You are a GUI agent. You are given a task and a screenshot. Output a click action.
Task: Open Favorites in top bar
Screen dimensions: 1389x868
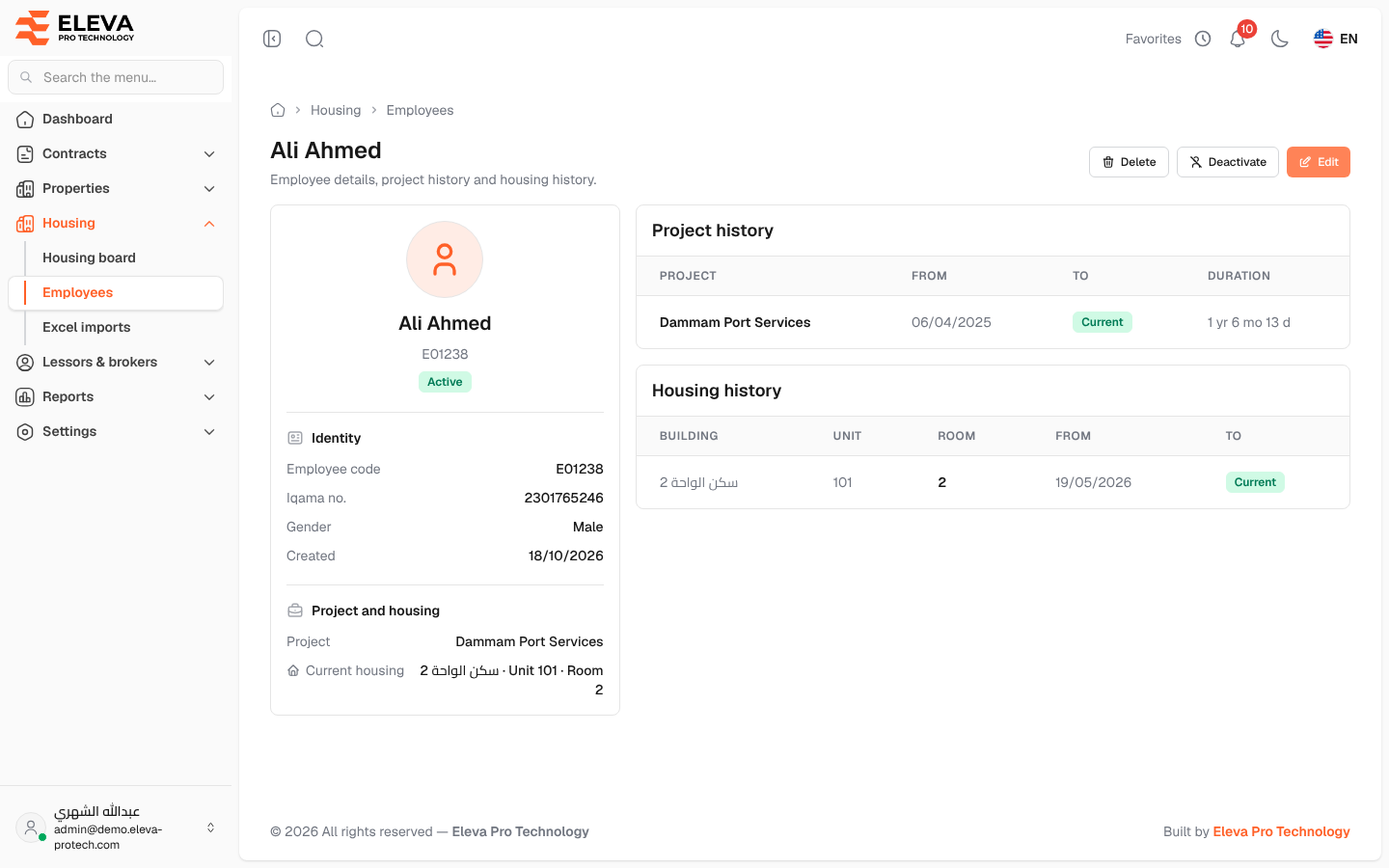(1154, 39)
